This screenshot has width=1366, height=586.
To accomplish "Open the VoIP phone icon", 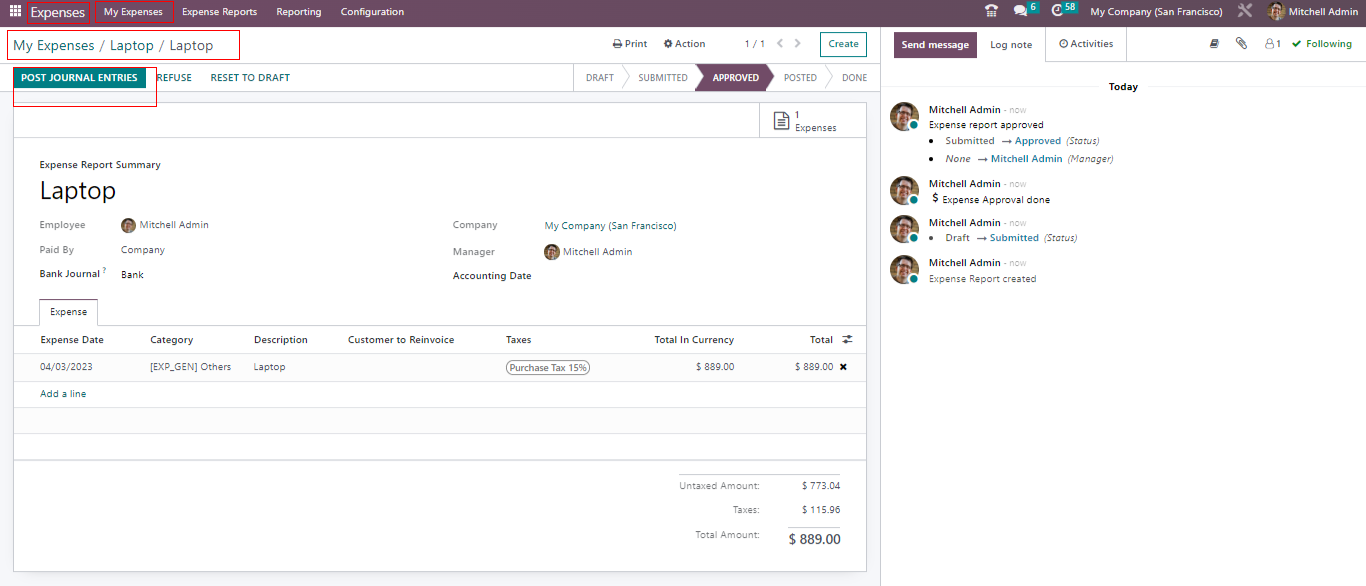I will tap(991, 12).
